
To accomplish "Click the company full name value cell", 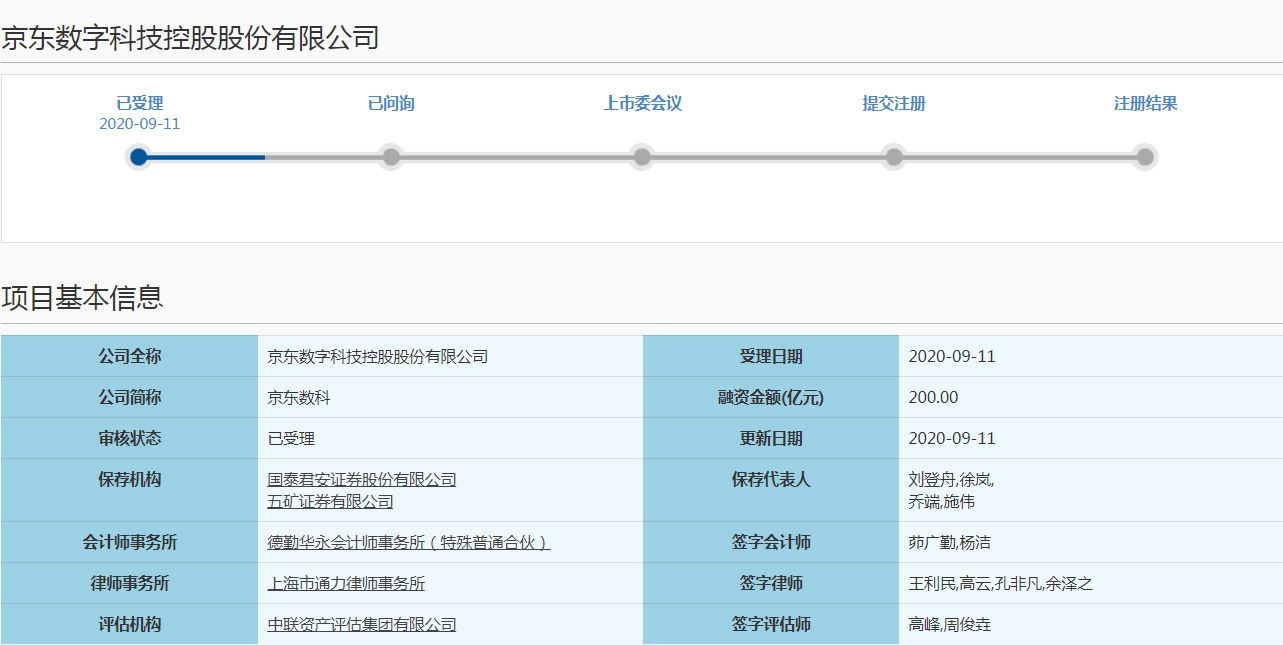I will pyautogui.click(x=450, y=356).
